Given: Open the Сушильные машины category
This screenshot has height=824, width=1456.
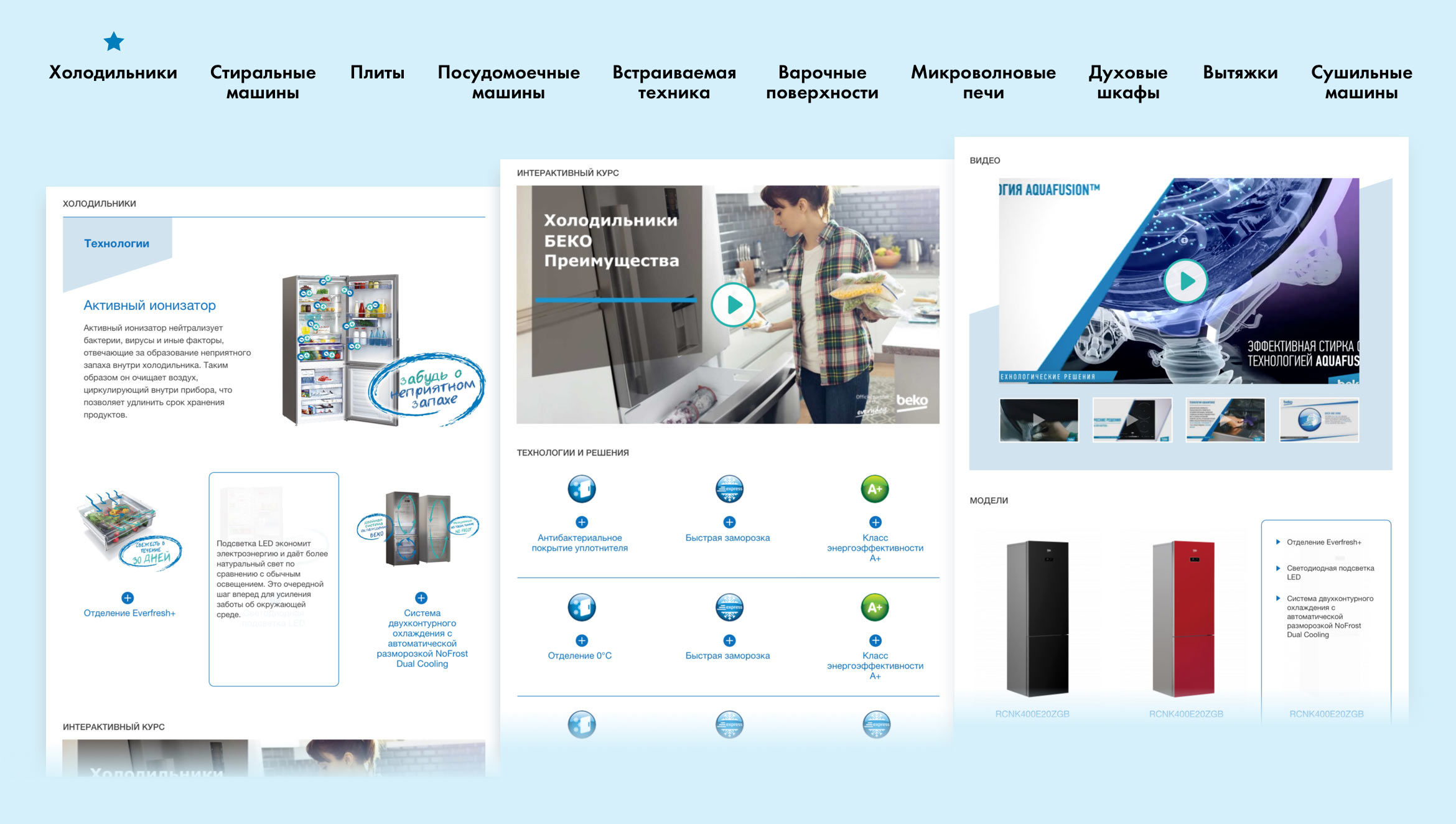Looking at the screenshot, I should pyautogui.click(x=1361, y=82).
